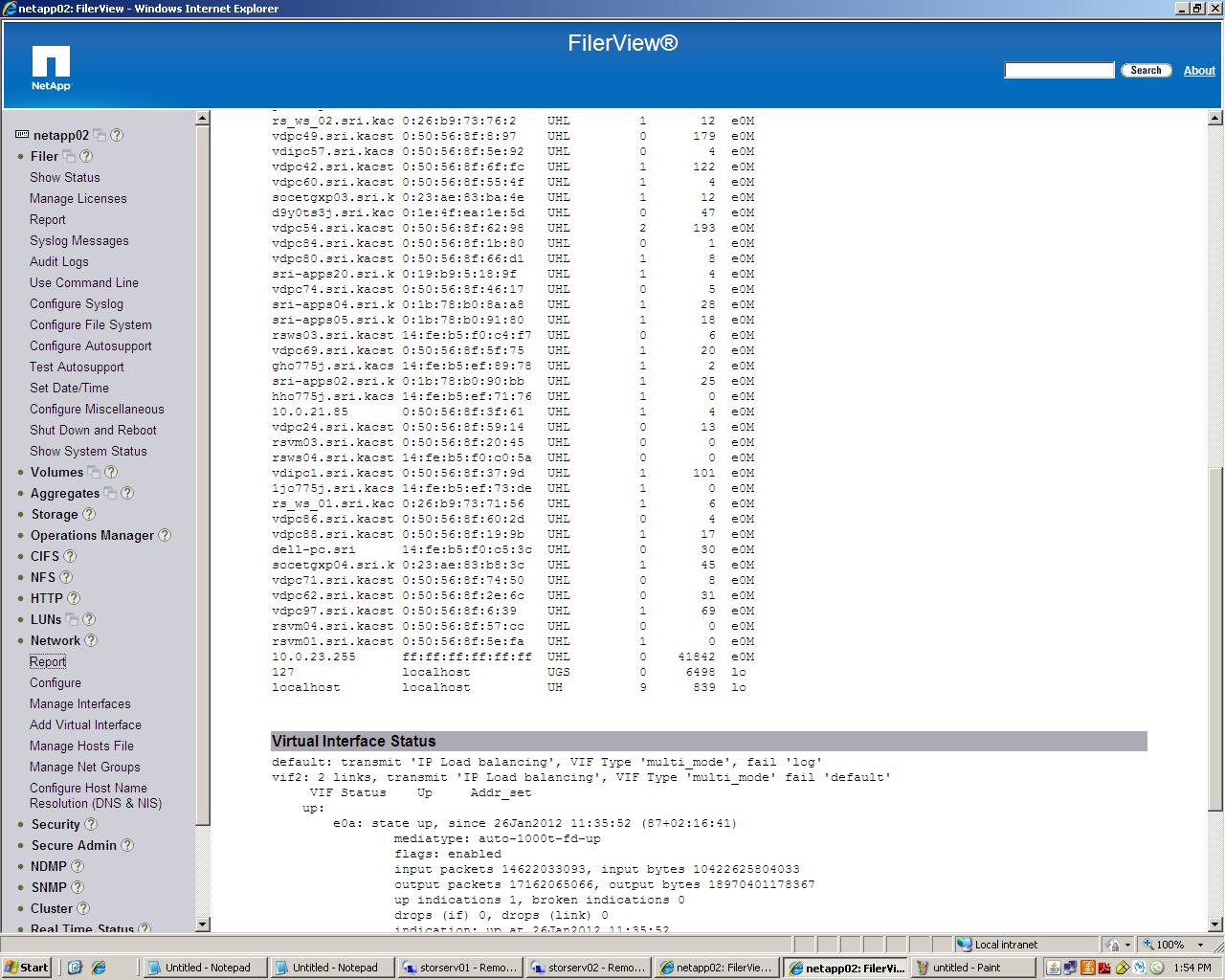
Task: Expand the Volumes section
Action: (x=56, y=472)
